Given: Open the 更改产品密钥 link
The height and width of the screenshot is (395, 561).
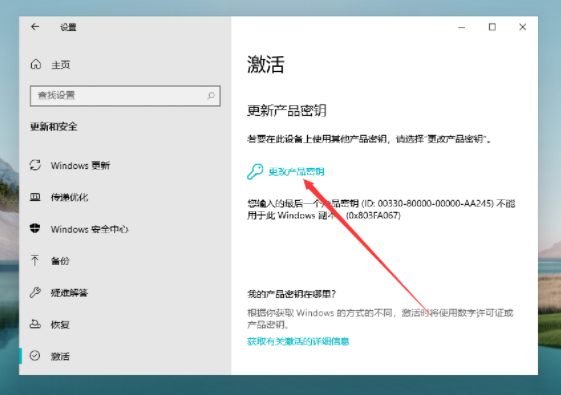Looking at the screenshot, I should (x=296, y=172).
